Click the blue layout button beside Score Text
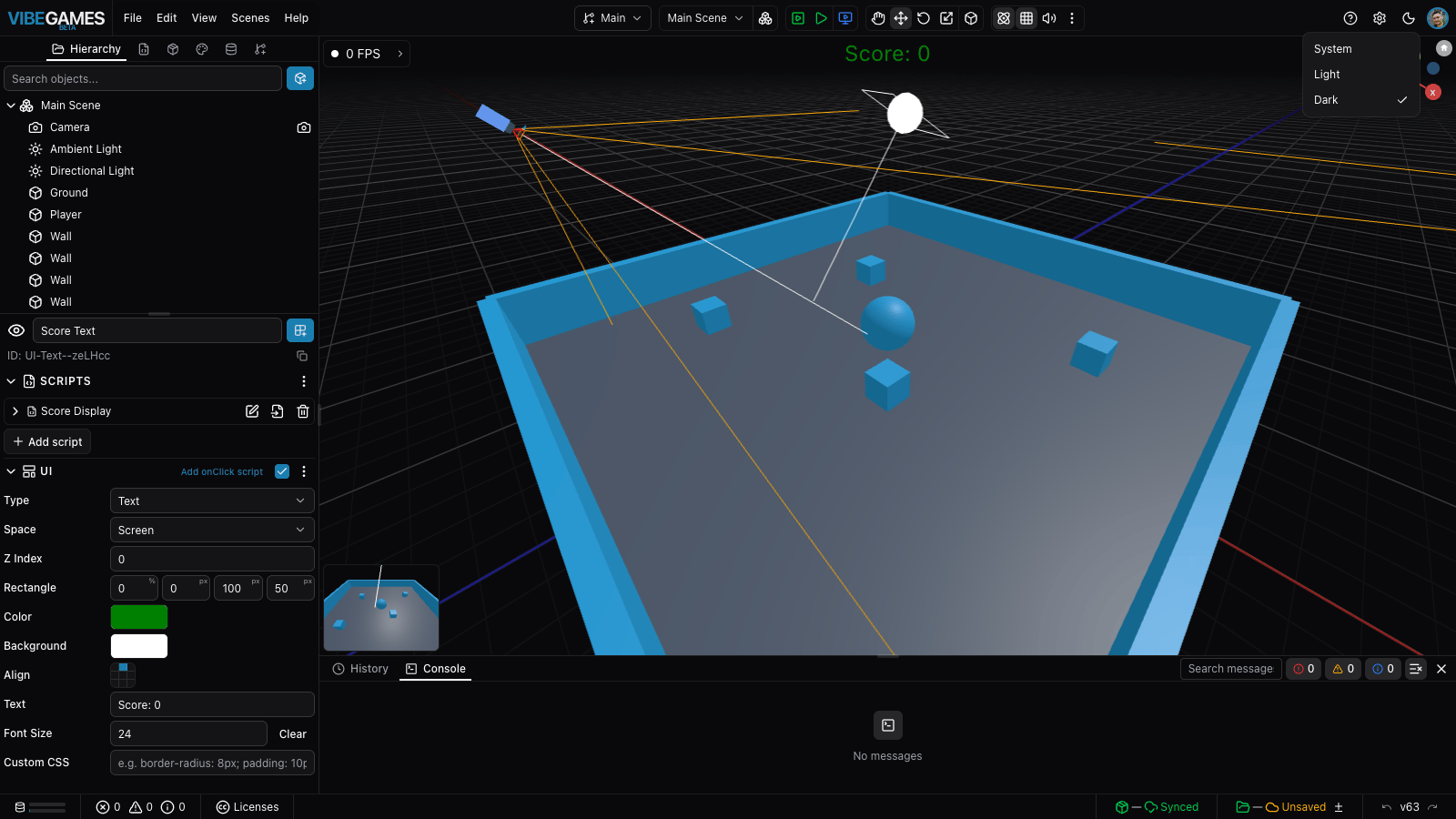This screenshot has width=1456, height=819. (x=300, y=330)
